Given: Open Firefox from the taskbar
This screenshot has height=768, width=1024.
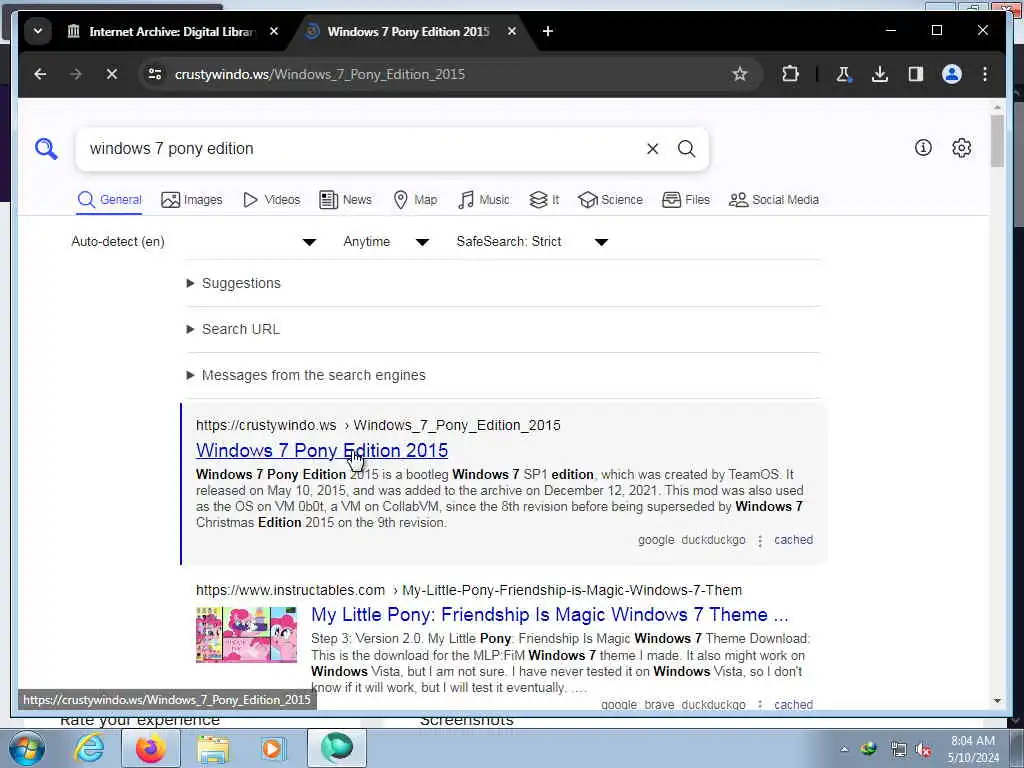Looking at the screenshot, I should click(150, 748).
